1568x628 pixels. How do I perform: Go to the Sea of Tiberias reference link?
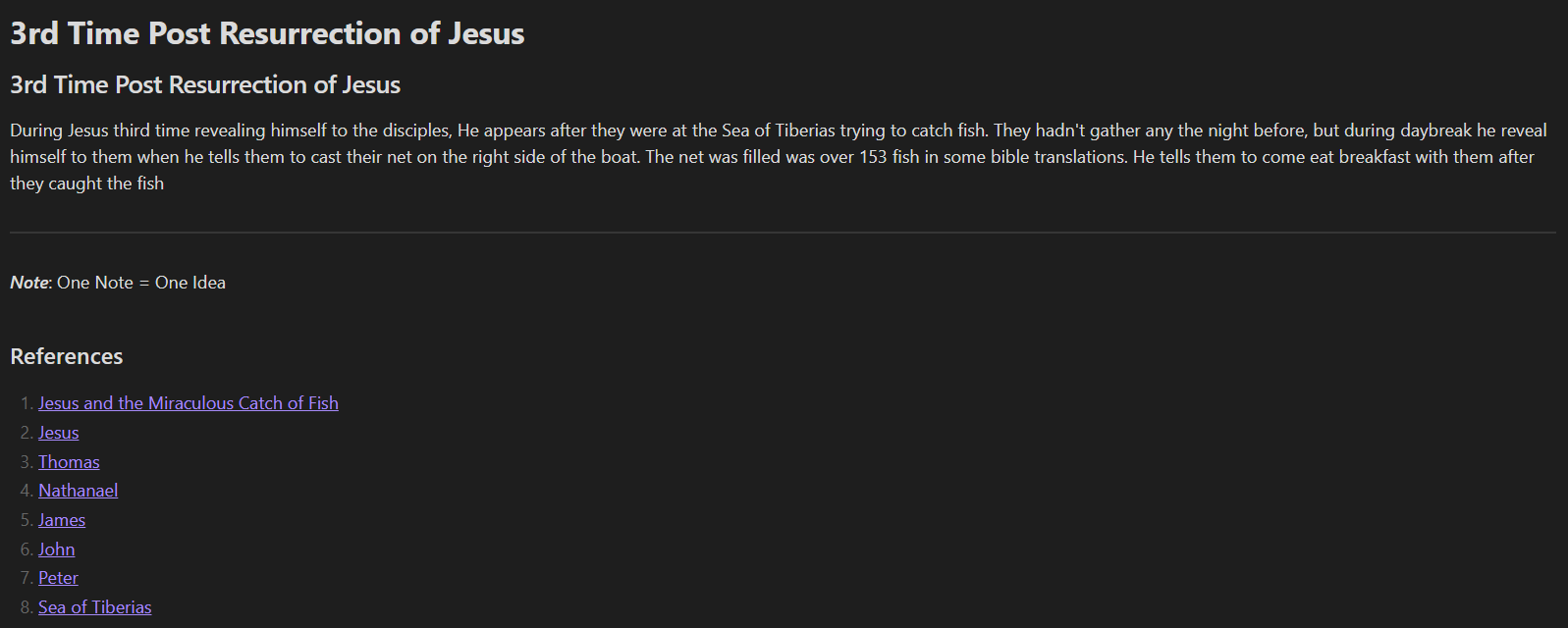point(94,607)
